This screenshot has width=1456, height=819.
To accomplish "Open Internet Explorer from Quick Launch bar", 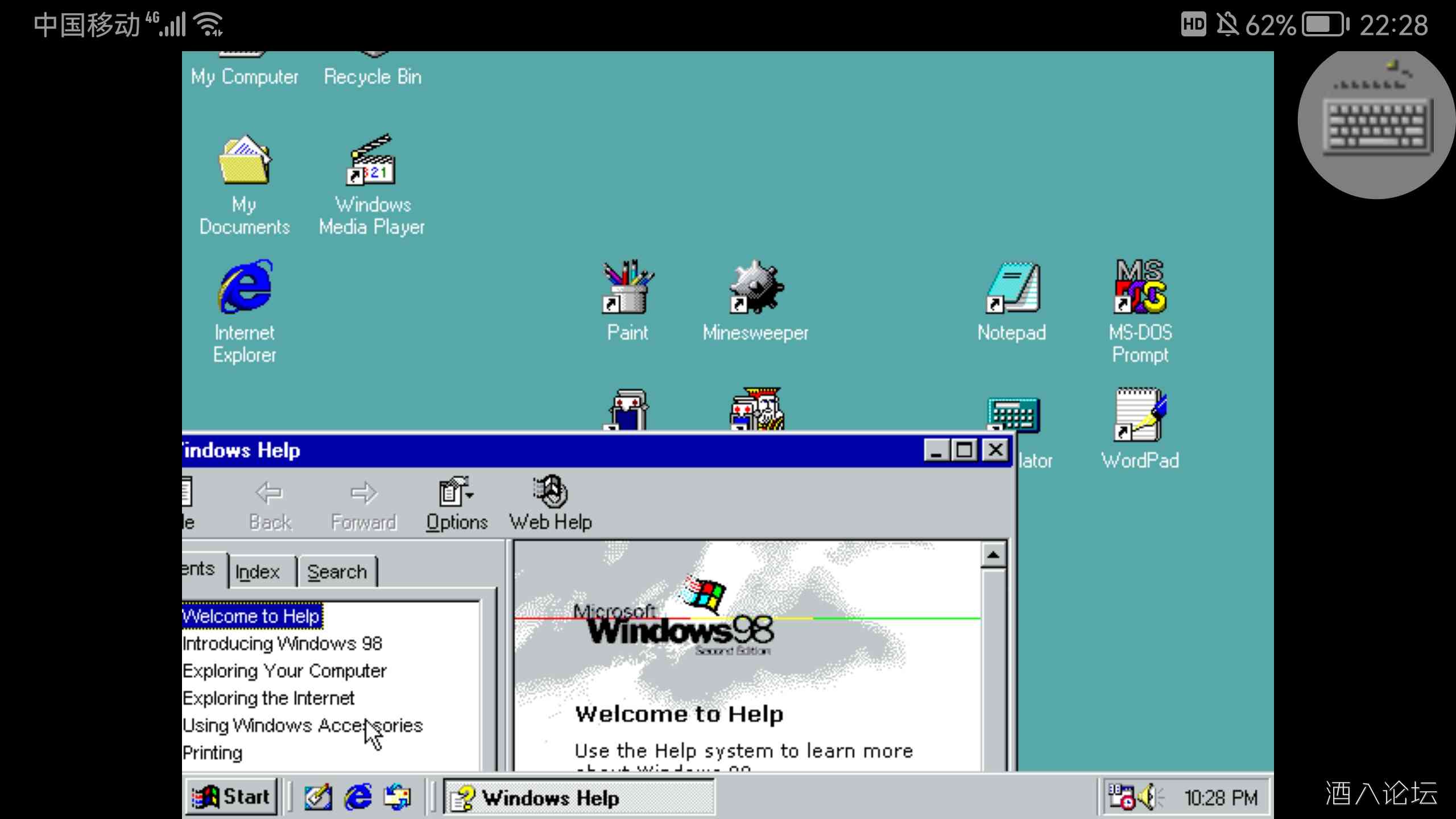I will point(358,796).
